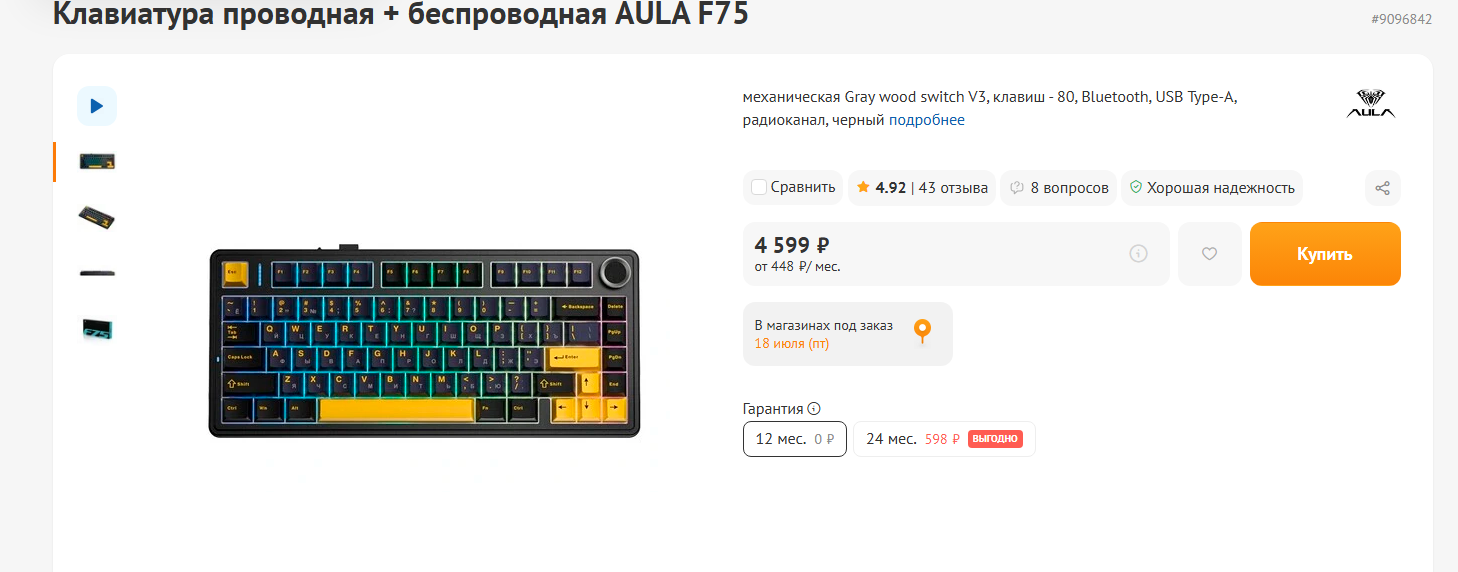Open the 43 отзыва reviews
Viewport: 1458px width, 572px height.
(x=953, y=188)
